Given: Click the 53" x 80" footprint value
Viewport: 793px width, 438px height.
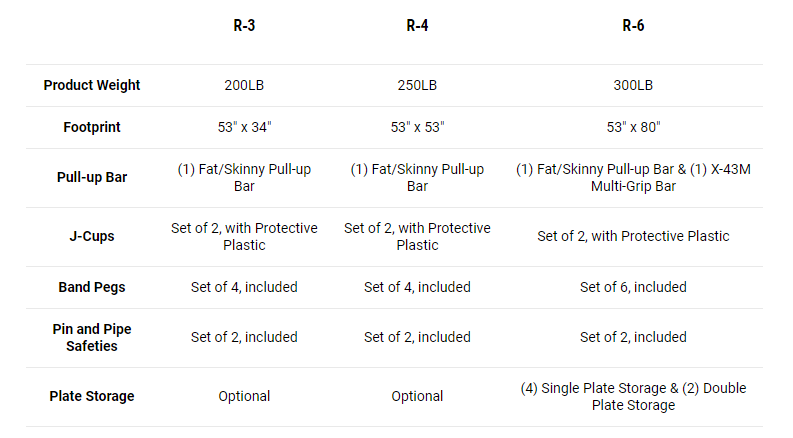Looking at the screenshot, I should point(633,127).
